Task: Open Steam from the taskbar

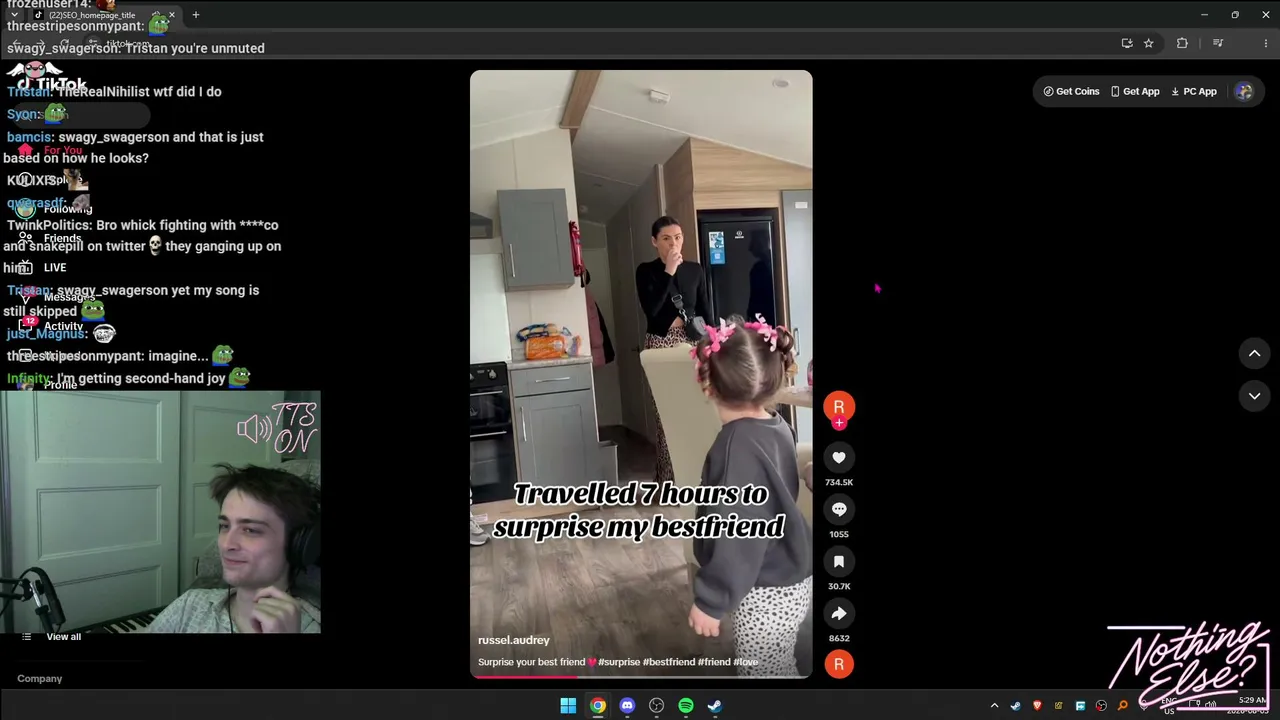Action: coord(715,706)
